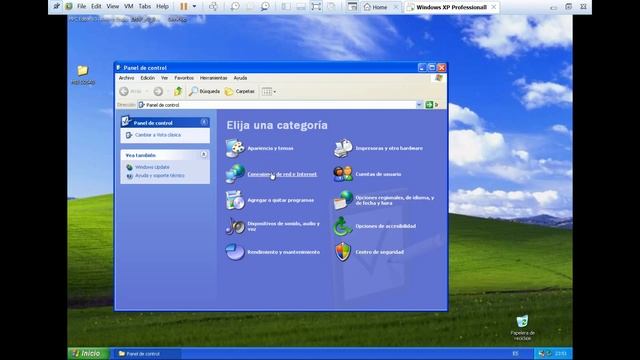The width and height of the screenshot is (640, 360).
Task: Click the Búsqueda magnifier toolbar button
Action: pos(204,91)
